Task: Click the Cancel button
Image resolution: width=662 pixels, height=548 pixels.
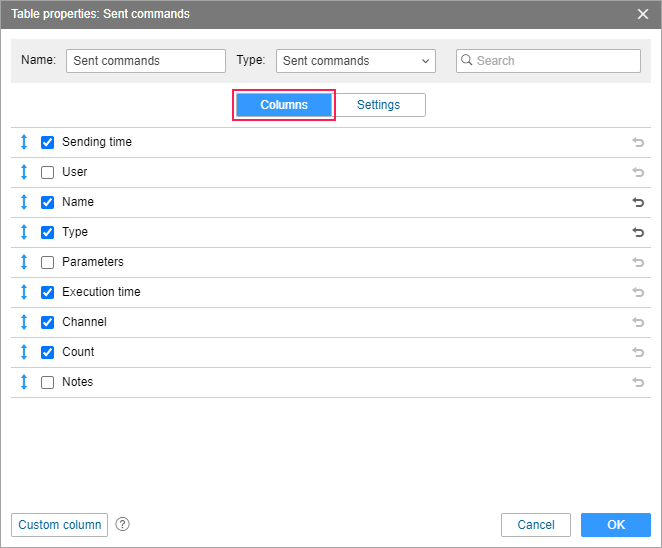Action: point(536,525)
